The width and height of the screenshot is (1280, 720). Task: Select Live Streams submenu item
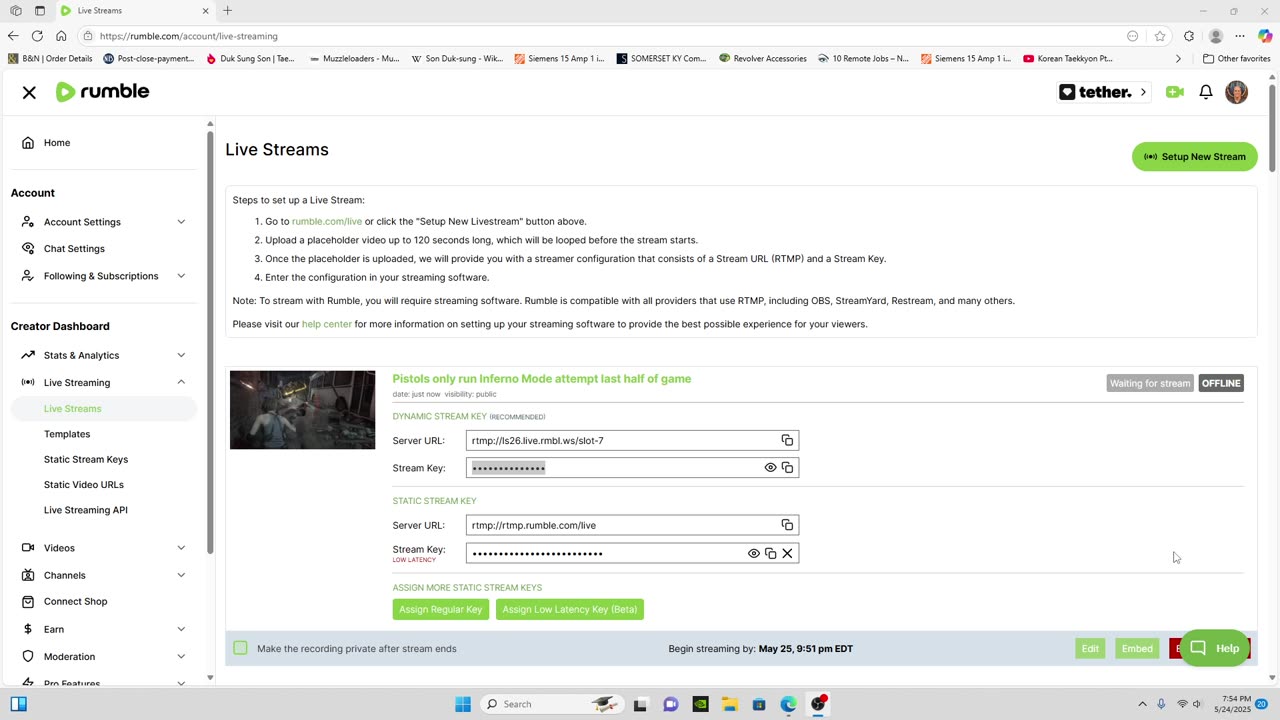73,409
